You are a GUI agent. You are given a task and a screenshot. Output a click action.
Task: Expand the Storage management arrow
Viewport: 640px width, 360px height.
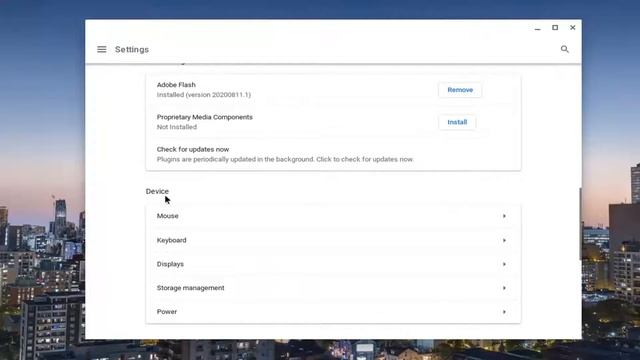tap(504, 288)
